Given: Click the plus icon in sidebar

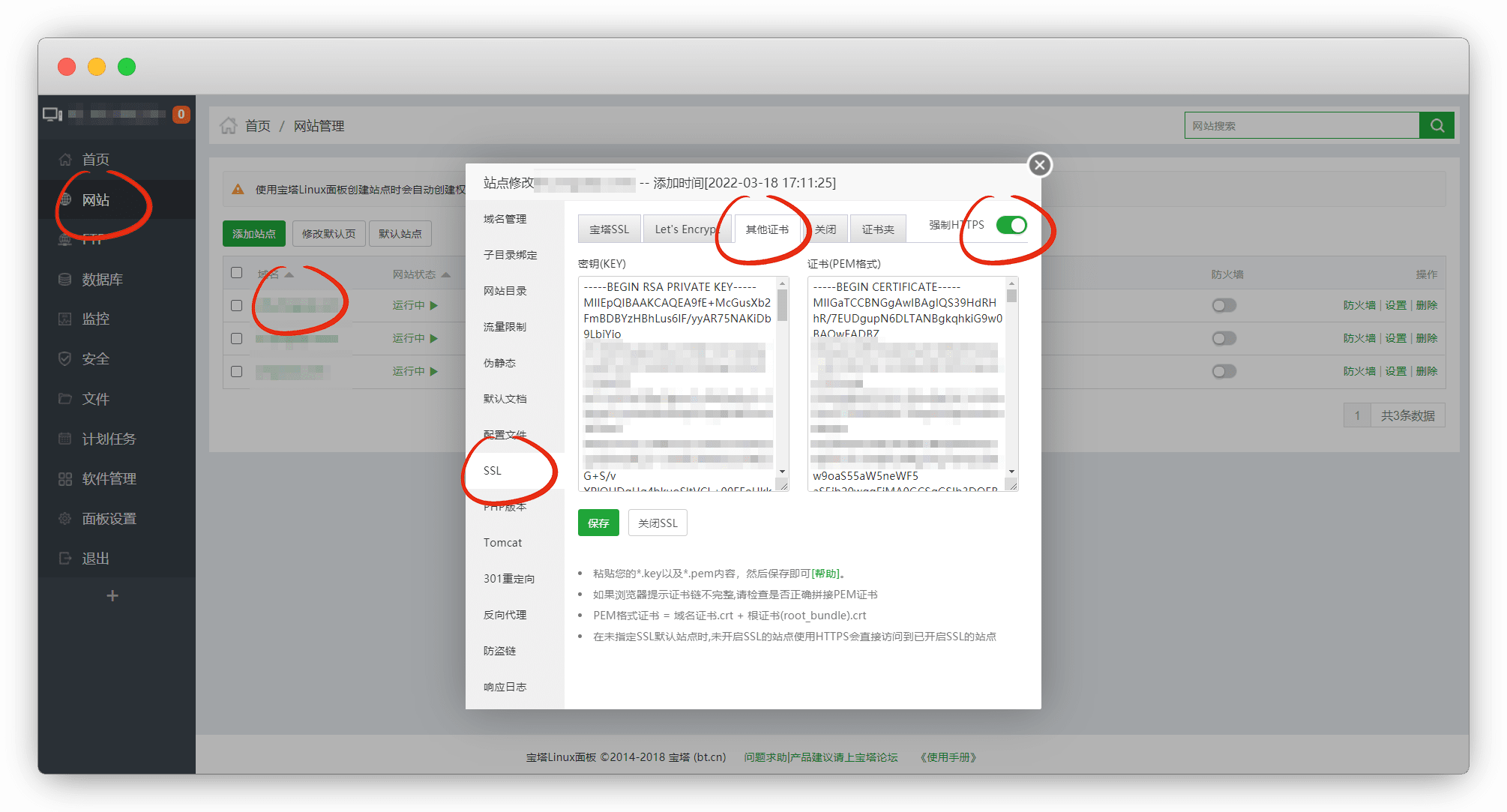Looking at the screenshot, I should [112, 596].
